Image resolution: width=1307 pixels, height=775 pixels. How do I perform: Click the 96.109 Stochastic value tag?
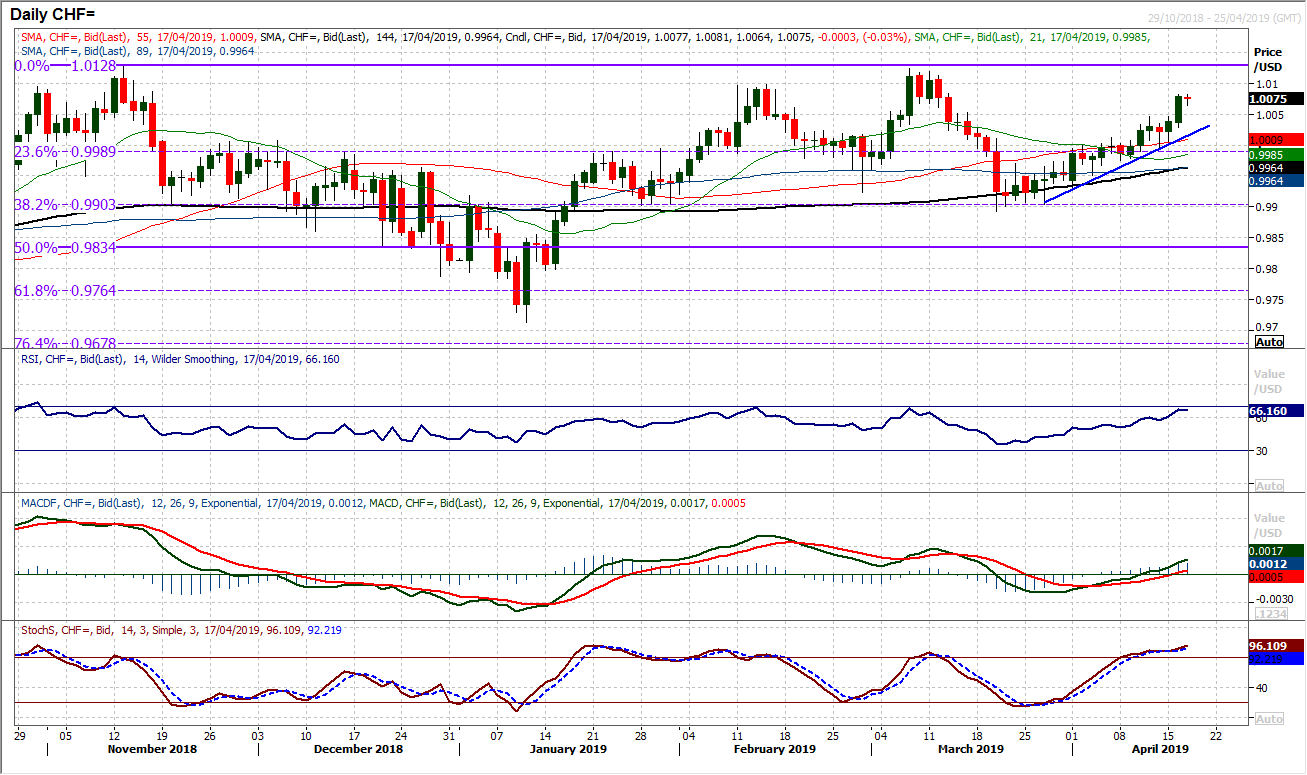(1274, 646)
